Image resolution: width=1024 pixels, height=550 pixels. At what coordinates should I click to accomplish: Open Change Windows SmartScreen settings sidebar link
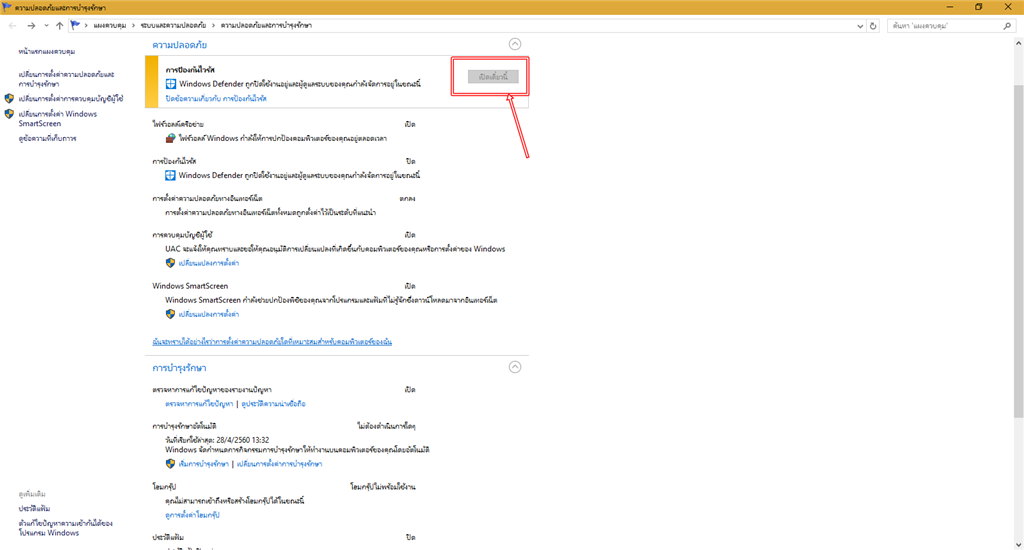57,118
